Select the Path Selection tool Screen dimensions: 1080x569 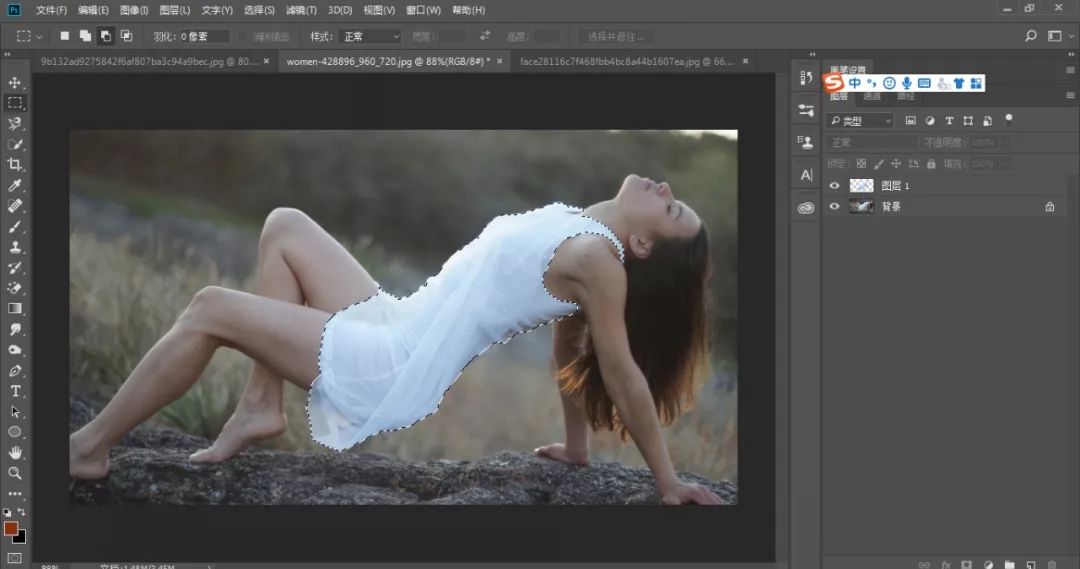[14, 412]
